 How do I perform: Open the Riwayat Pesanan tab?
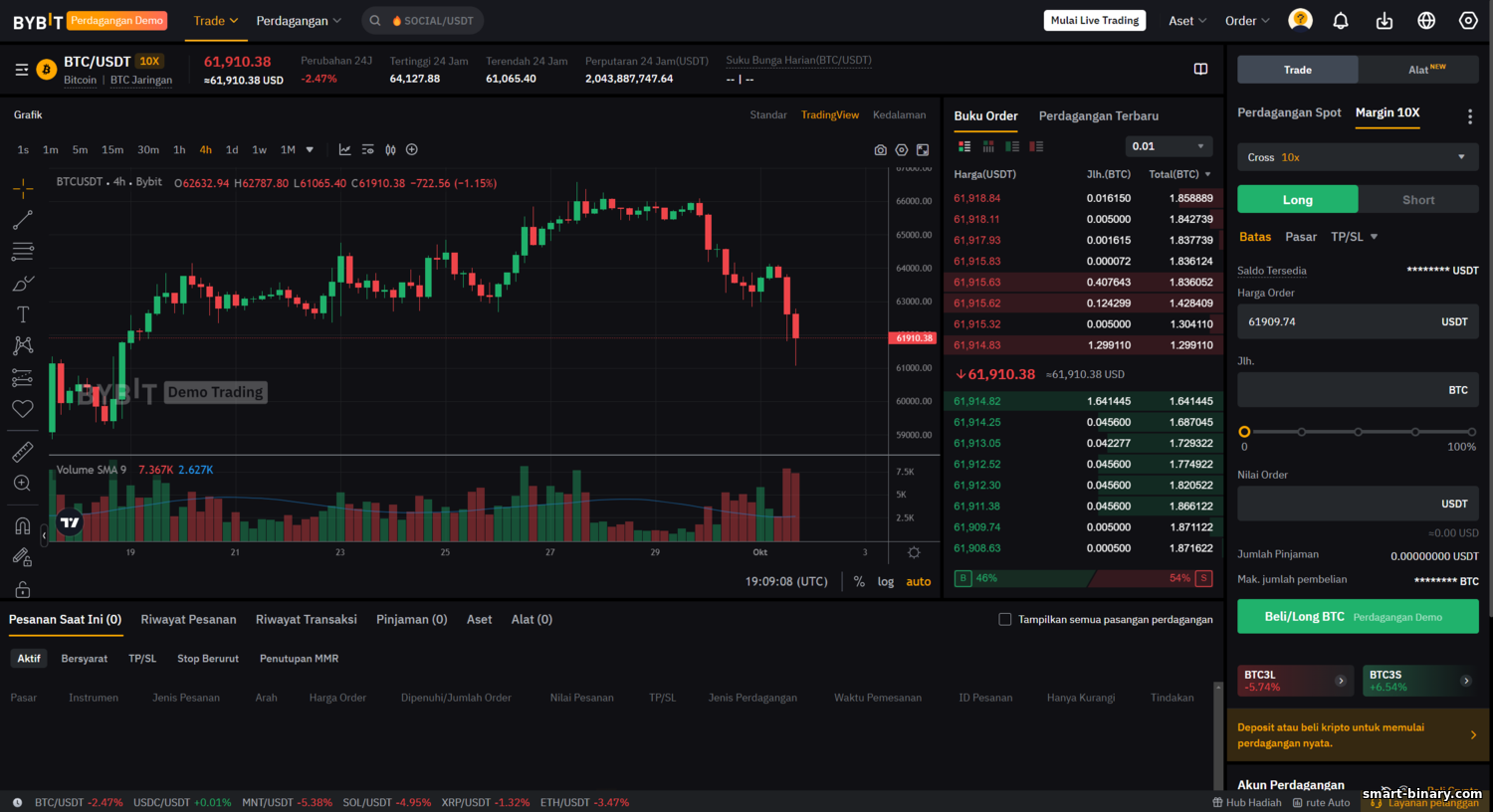pyautogui.click(x=188, y=619)
